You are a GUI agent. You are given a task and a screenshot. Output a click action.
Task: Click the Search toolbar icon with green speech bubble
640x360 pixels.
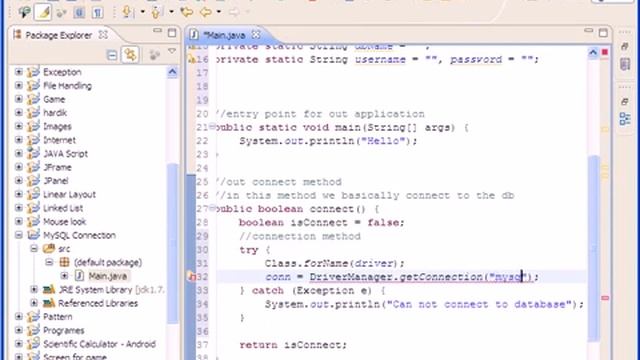coord(24,12)
